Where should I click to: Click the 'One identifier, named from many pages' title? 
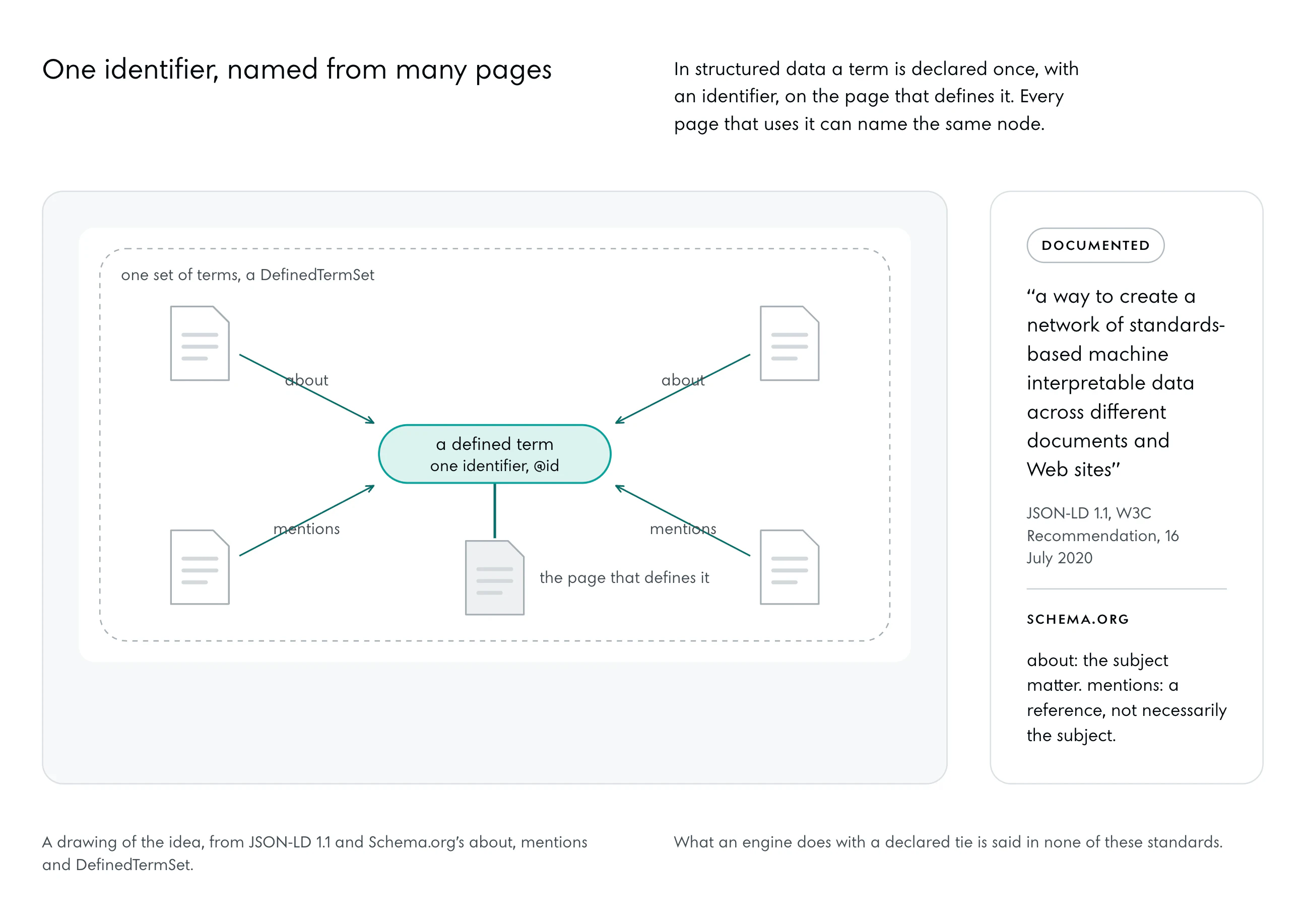coord(297,70)
